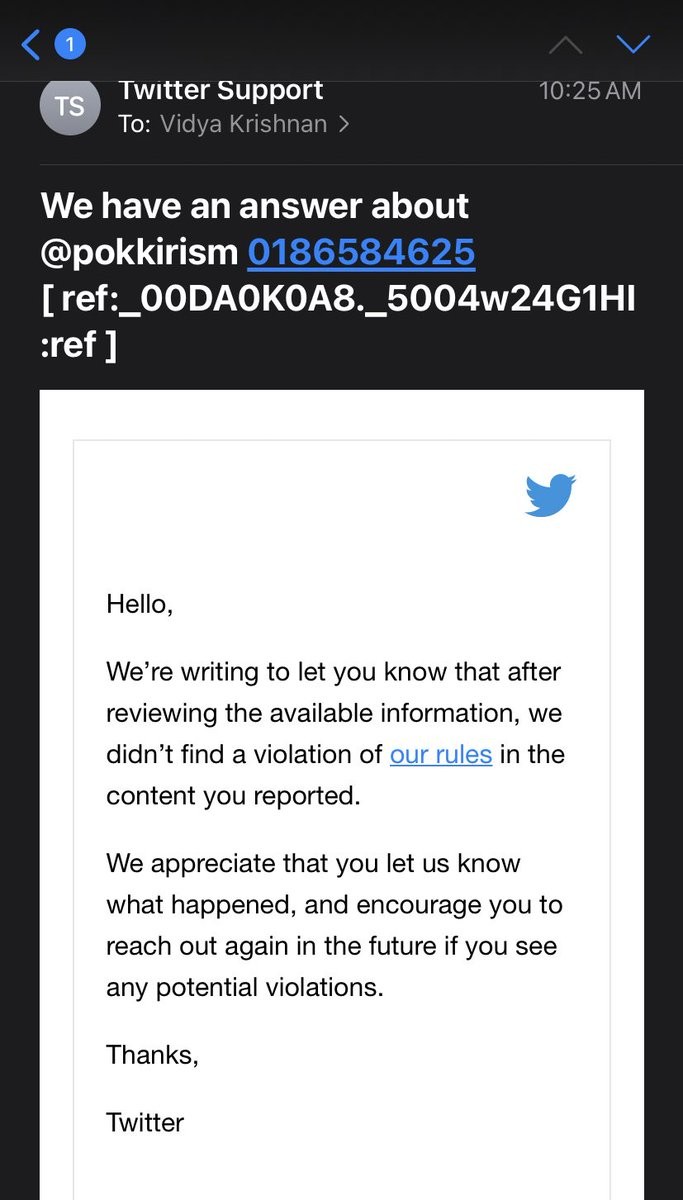The image size is (683, 1200).
Task: Open the "our rules" link
Action: 440,754
